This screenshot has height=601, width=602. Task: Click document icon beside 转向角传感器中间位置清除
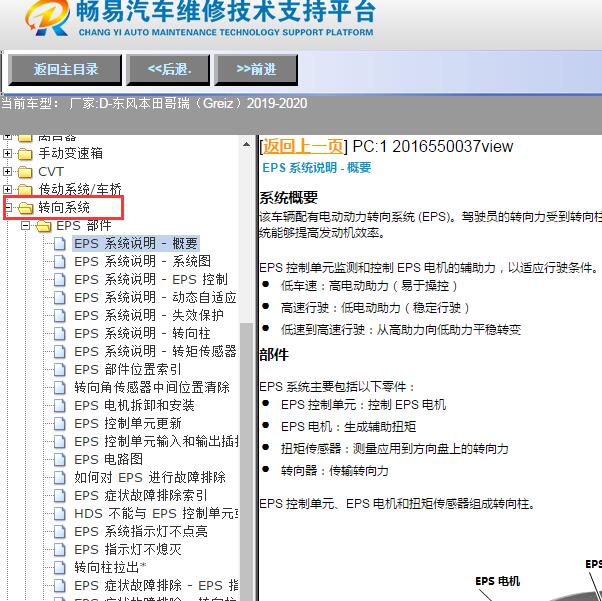pos(60,387)
